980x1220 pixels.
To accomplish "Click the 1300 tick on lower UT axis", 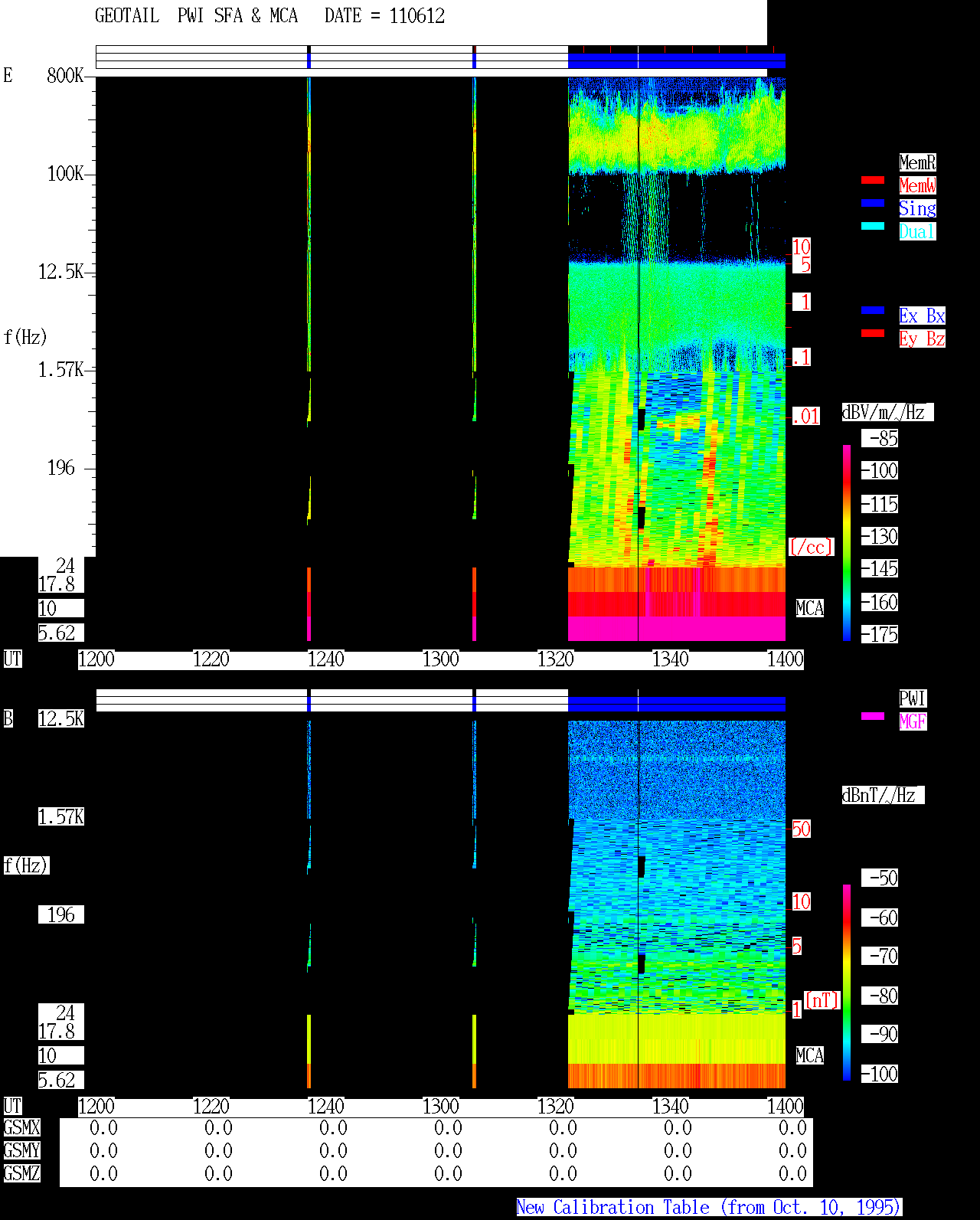I will 441,1106.
